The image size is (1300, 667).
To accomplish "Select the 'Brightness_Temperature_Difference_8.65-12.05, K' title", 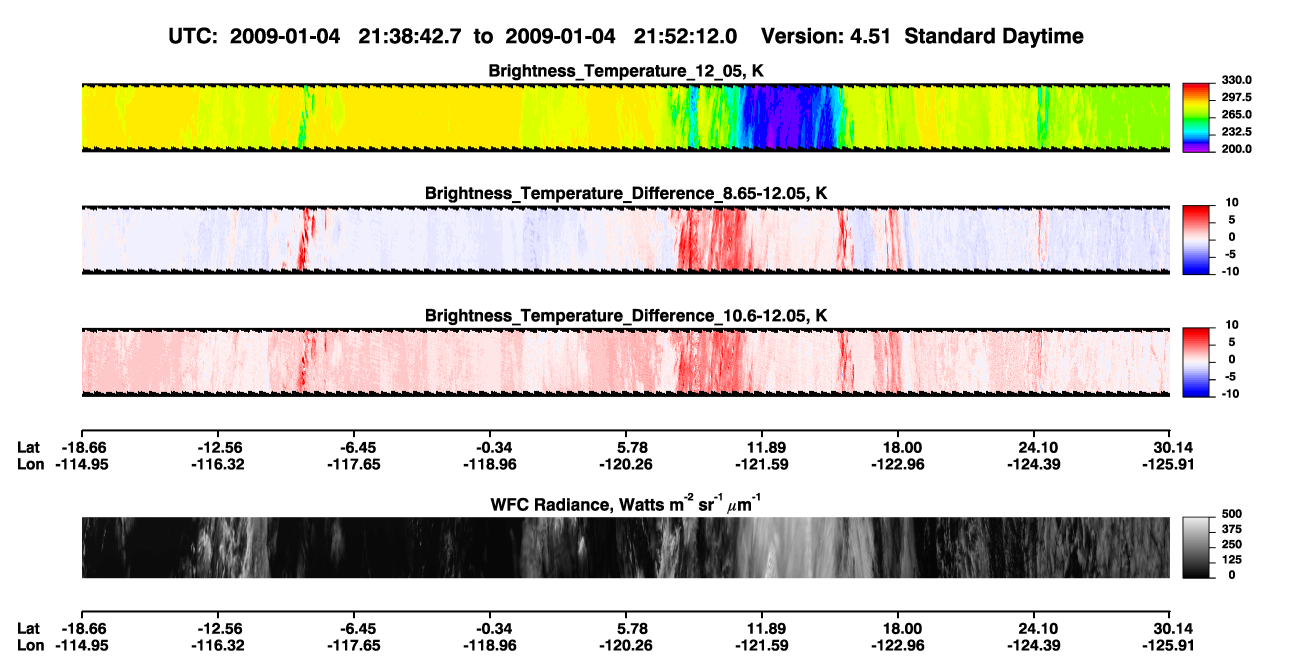I will click(626, 193).
